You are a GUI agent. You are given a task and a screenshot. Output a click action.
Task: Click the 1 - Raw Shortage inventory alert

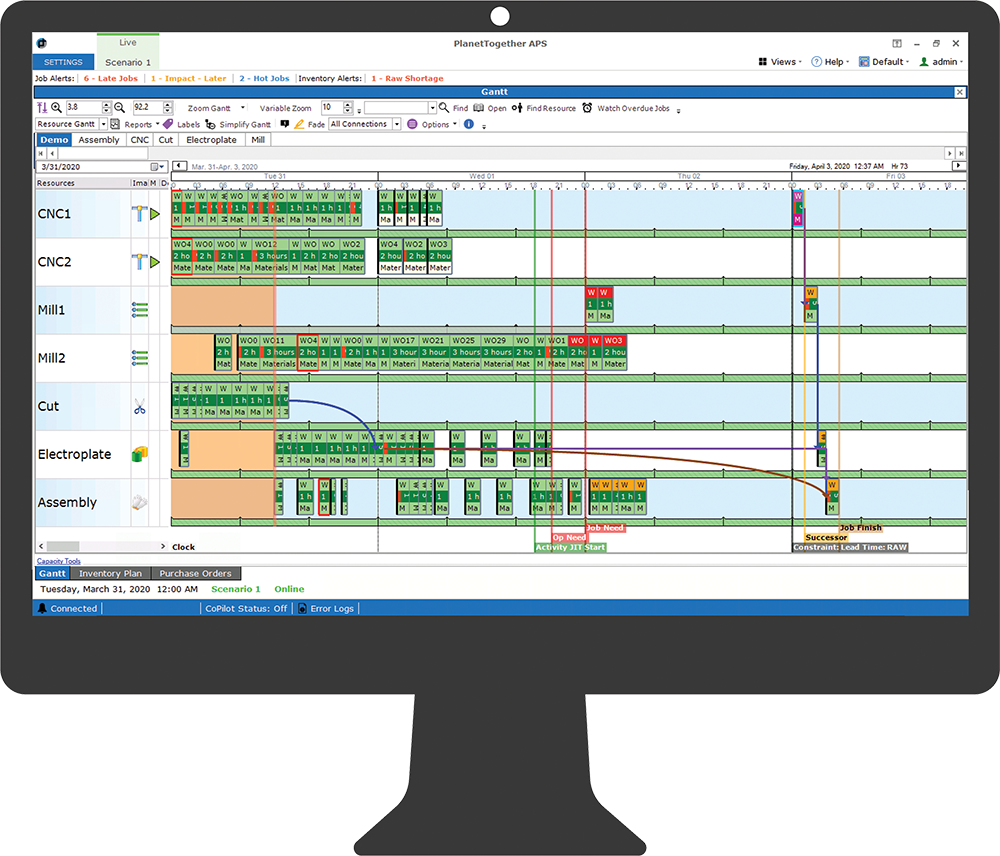pos(408,78)
